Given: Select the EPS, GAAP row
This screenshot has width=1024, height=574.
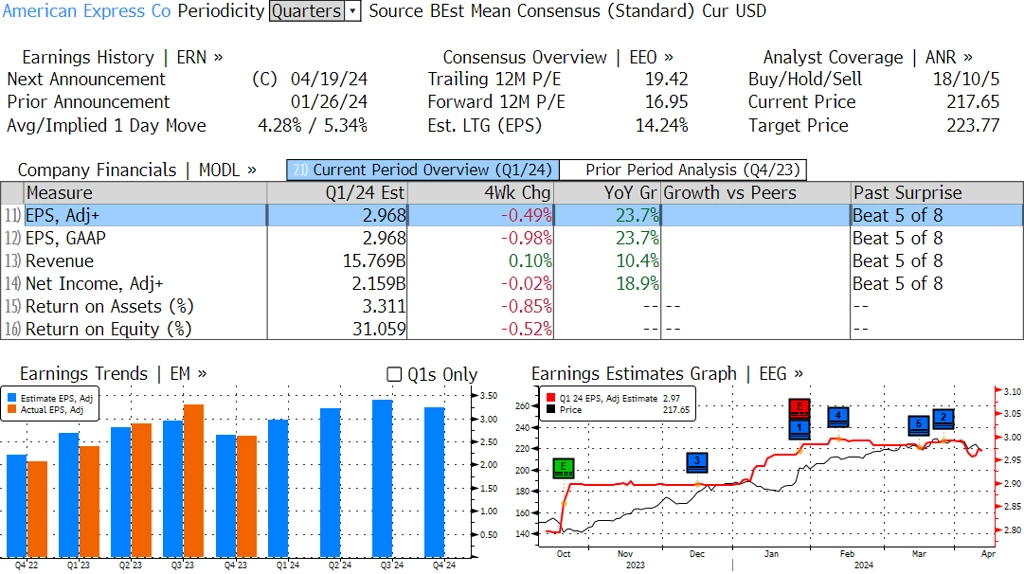Looking at the screenshot, I should point(512,238).
